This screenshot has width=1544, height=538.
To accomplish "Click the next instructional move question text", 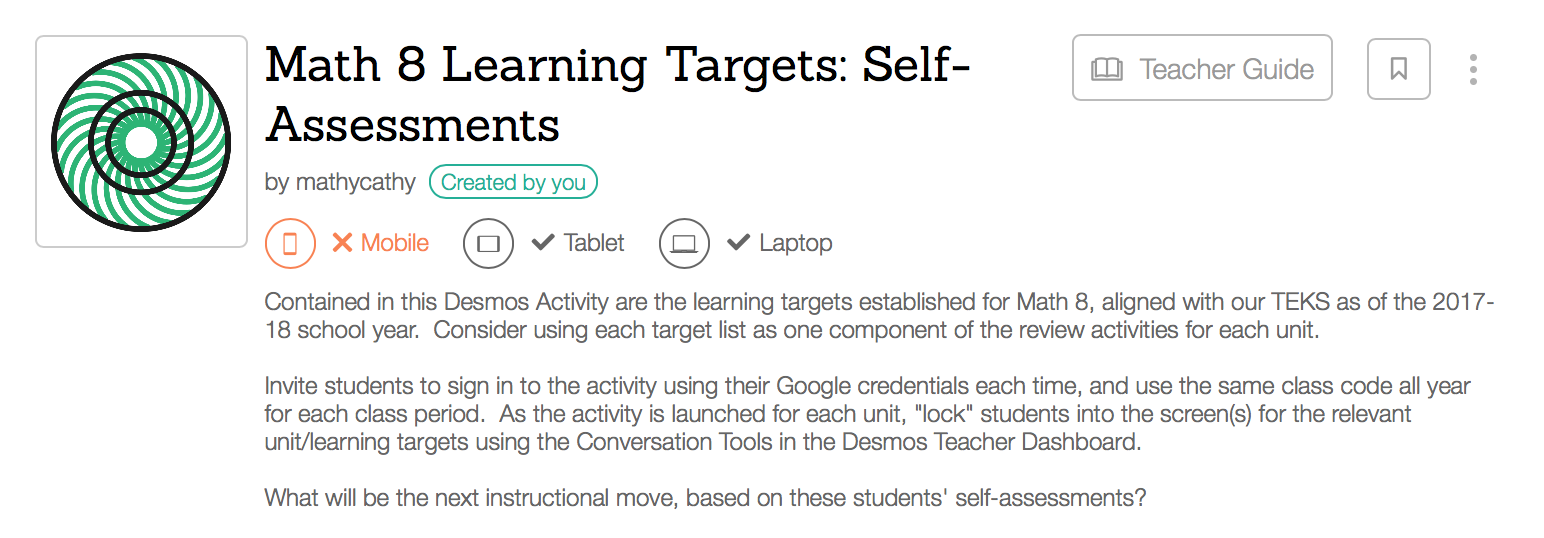I will pyautogui.click(x=705, y=497).
